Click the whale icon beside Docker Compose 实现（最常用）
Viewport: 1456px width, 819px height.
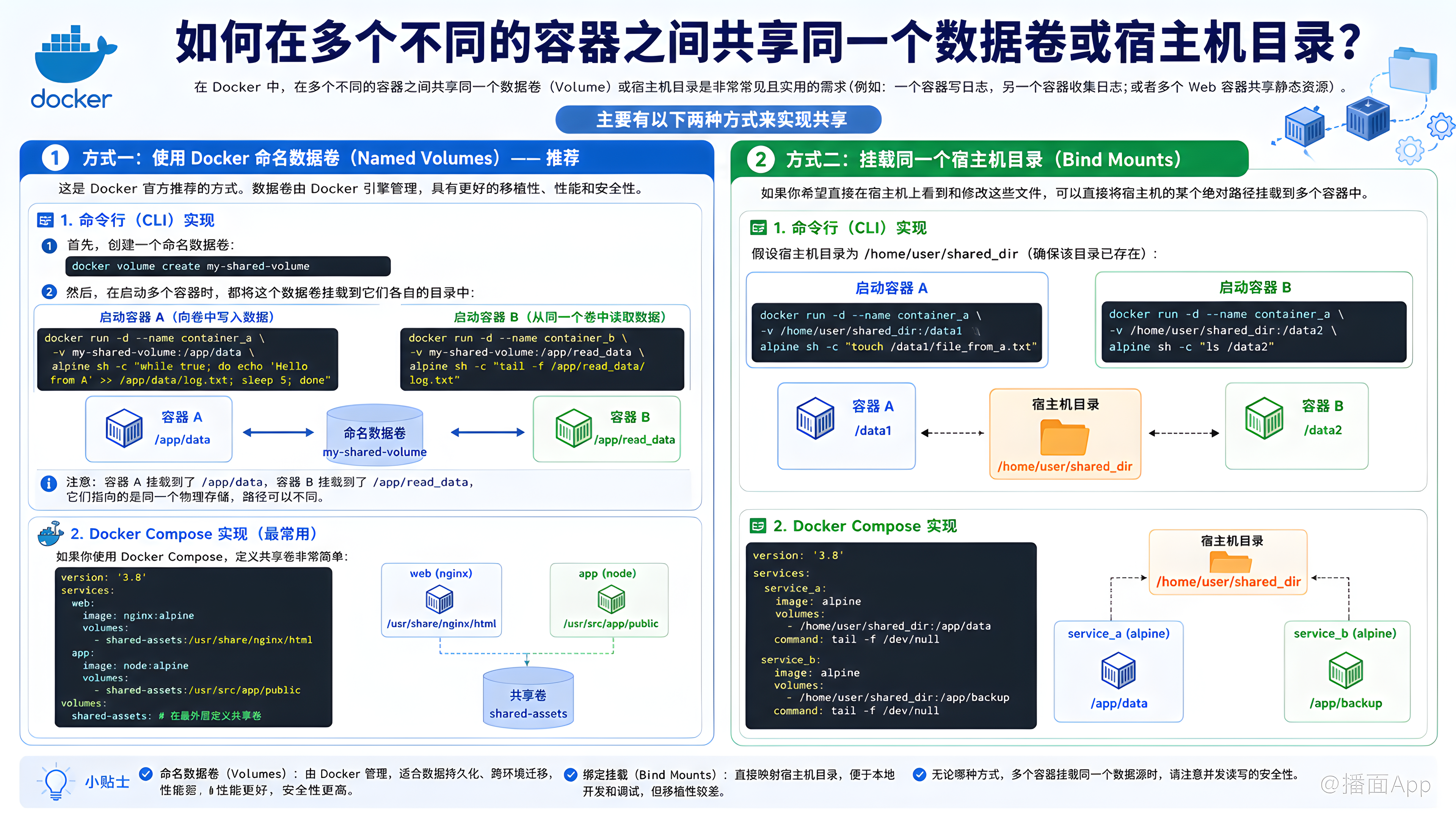(x=50, y=533)
